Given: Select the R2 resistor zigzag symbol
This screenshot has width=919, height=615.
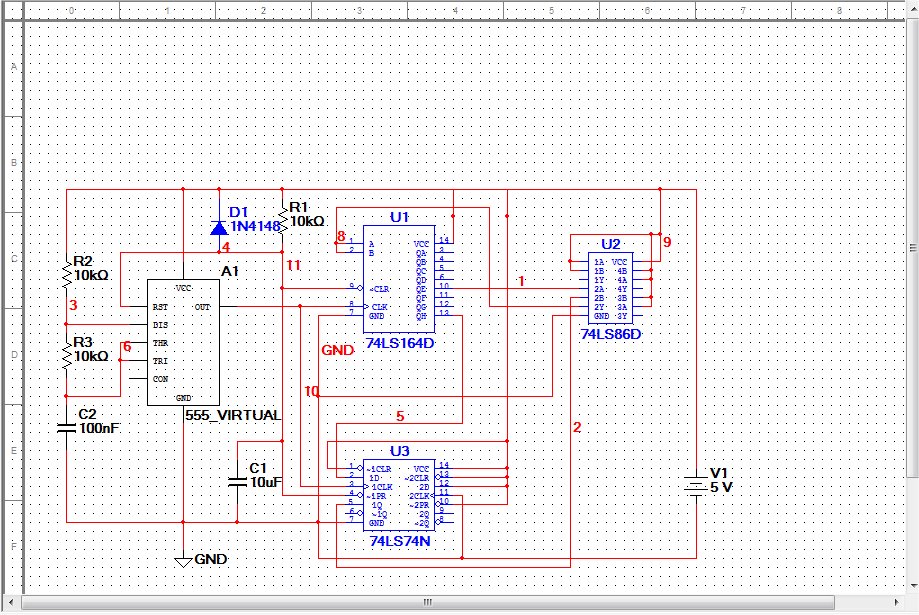Looking at the screenshot, I should click(67, 274).
